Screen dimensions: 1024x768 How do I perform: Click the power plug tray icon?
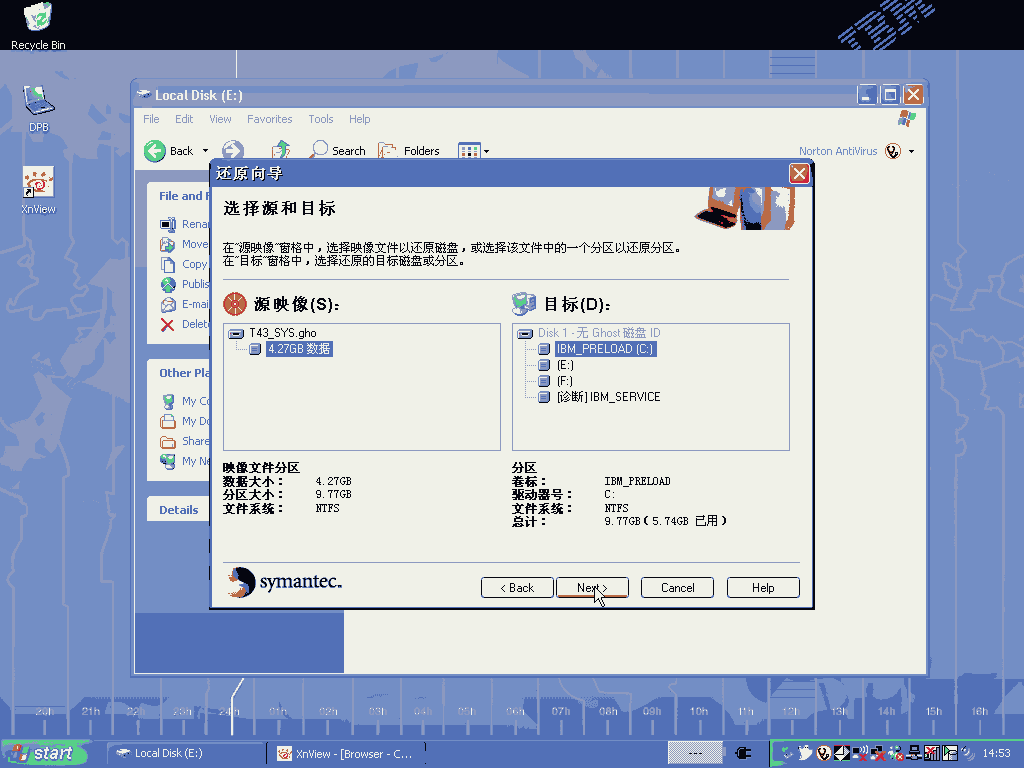[743, 753]
